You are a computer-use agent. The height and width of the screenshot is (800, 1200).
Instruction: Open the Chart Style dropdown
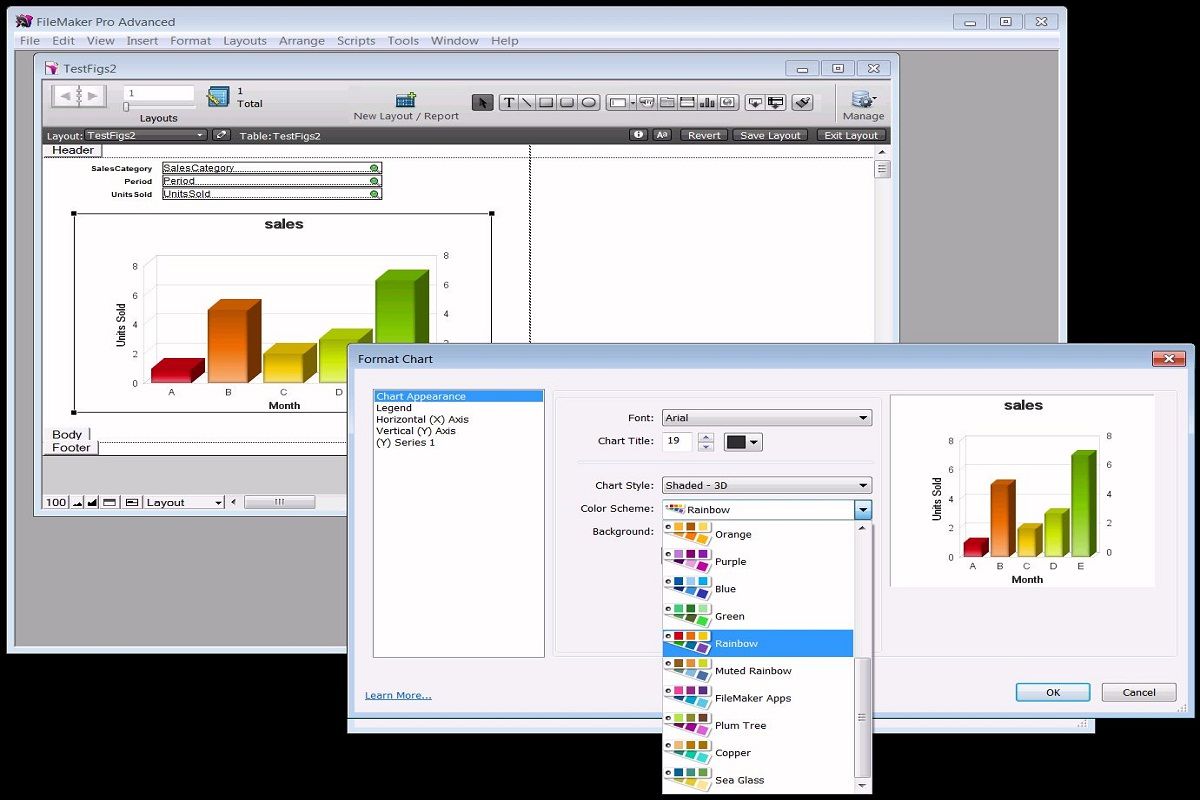click(766, 484)
